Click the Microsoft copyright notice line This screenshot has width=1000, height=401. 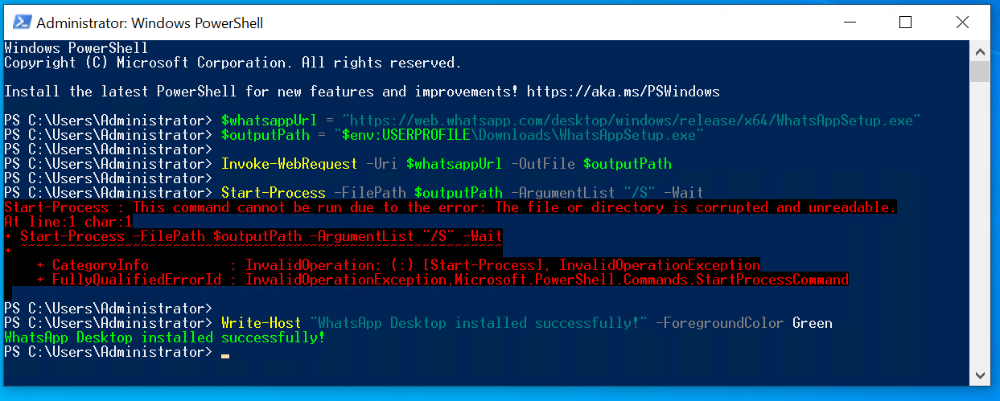tap(233, 62)
